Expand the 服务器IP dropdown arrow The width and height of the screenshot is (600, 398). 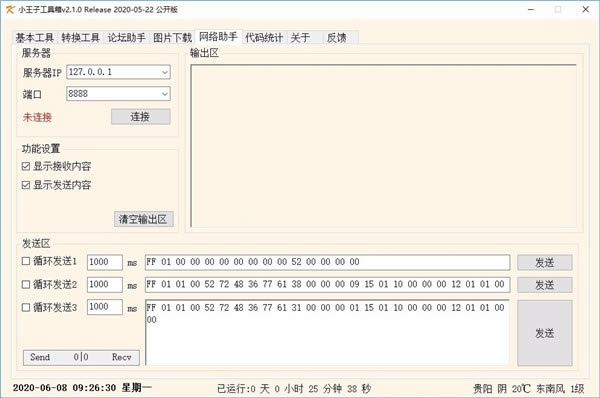pyautogui.click(x=165, y=72)
